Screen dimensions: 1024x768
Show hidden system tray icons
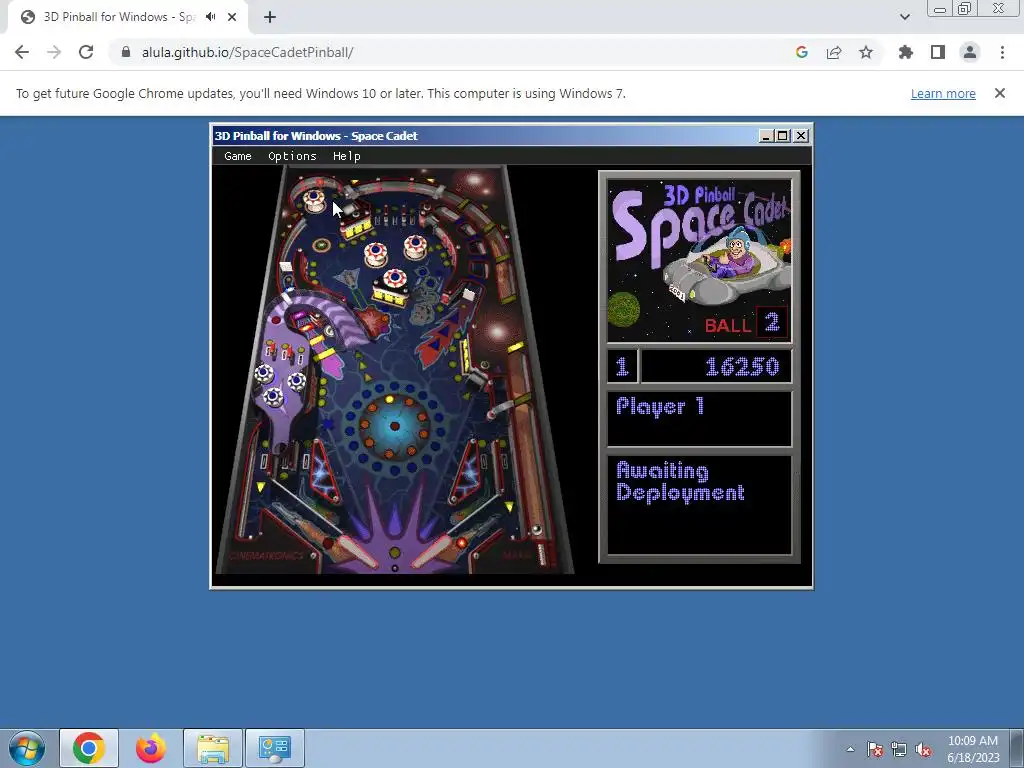(x=850, y=749)
